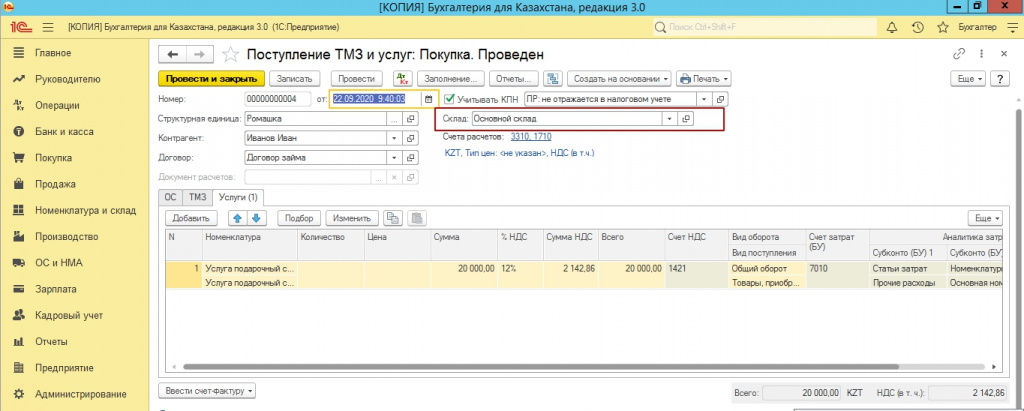Open the 3310, 1710 accounts link
Image resolution: width=1024 pixels, height=411 pixels.
(x=531, y=137)
